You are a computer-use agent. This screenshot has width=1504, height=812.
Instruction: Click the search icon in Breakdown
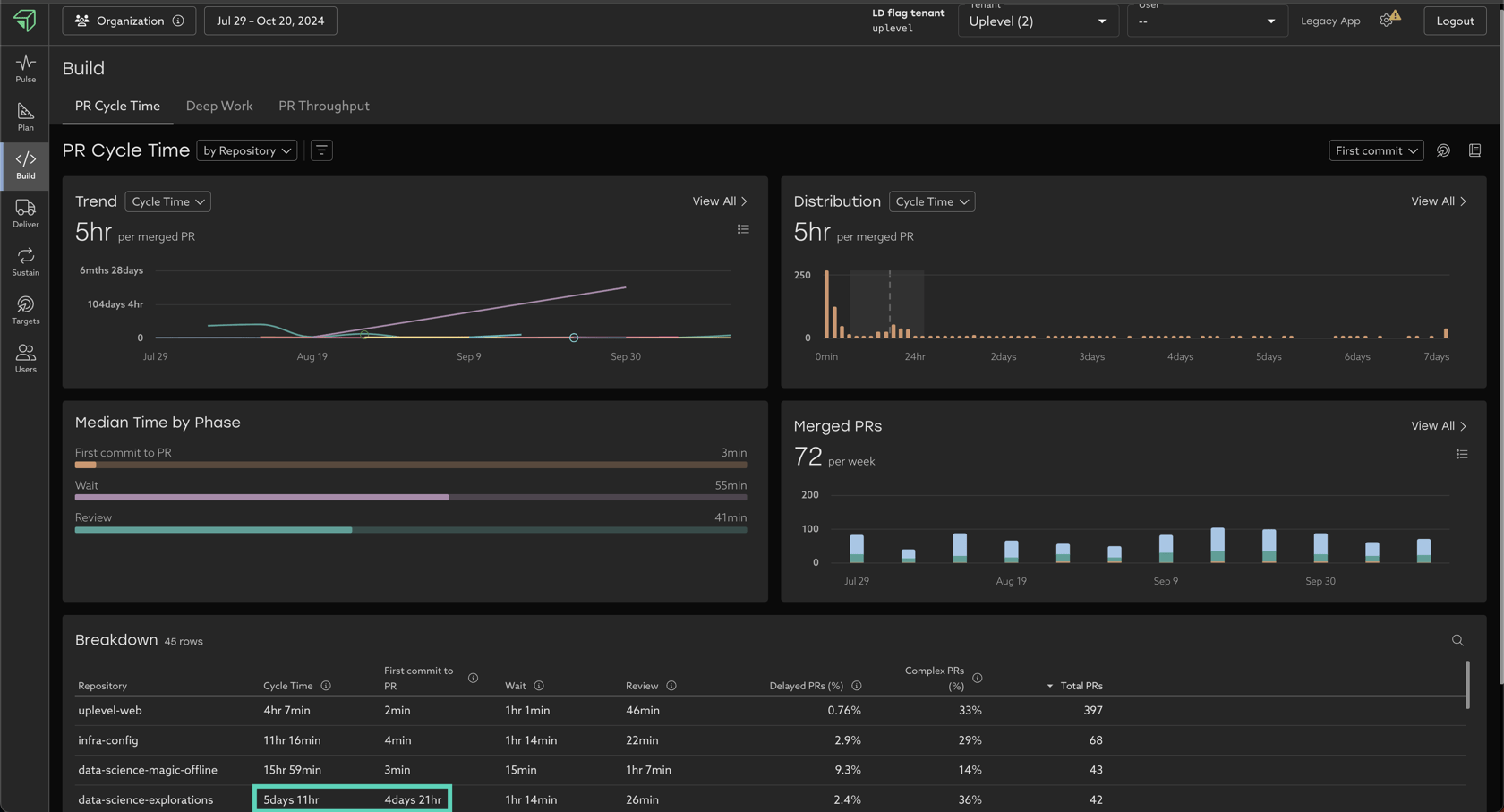coord(1457,640)
